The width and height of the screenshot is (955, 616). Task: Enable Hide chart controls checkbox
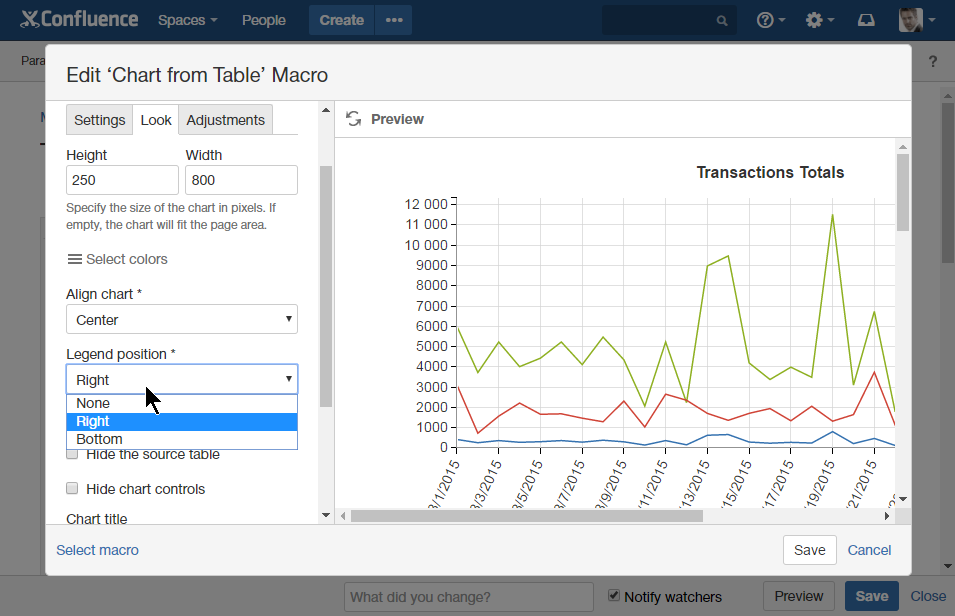(x=72, y=489)
